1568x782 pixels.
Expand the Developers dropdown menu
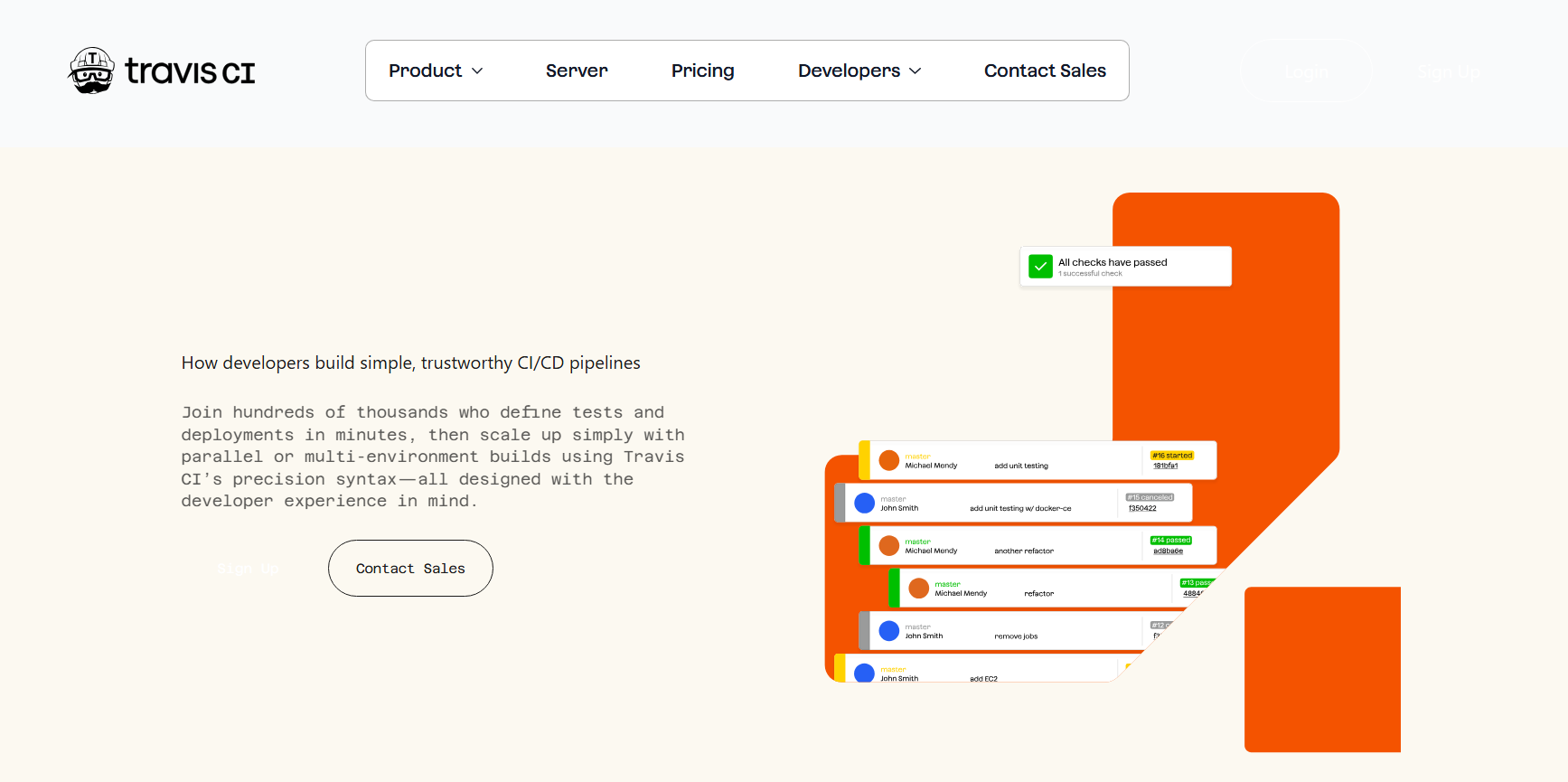click(859, 71)
